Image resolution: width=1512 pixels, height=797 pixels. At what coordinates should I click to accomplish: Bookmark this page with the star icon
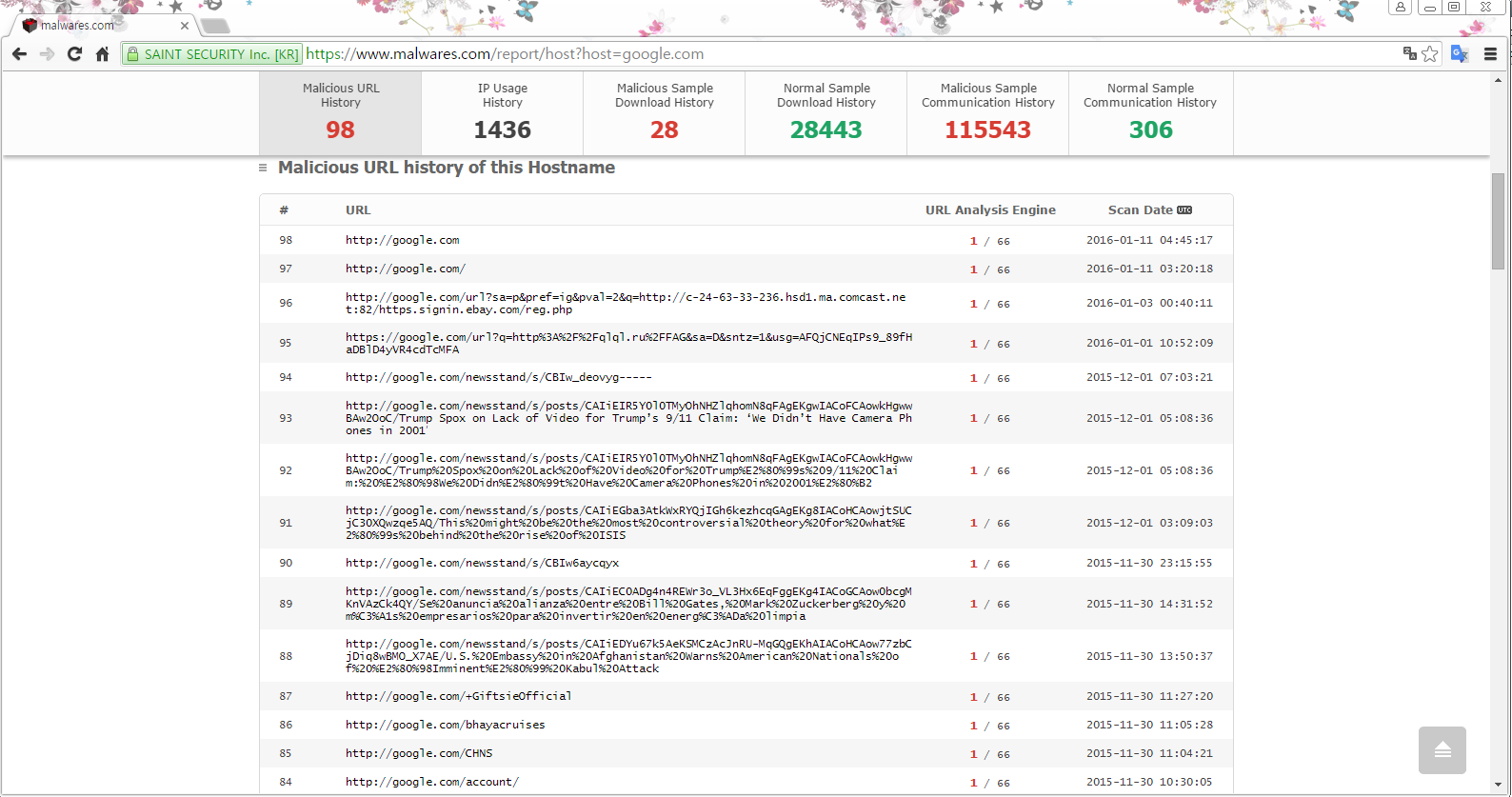[x=1429, y=54]
